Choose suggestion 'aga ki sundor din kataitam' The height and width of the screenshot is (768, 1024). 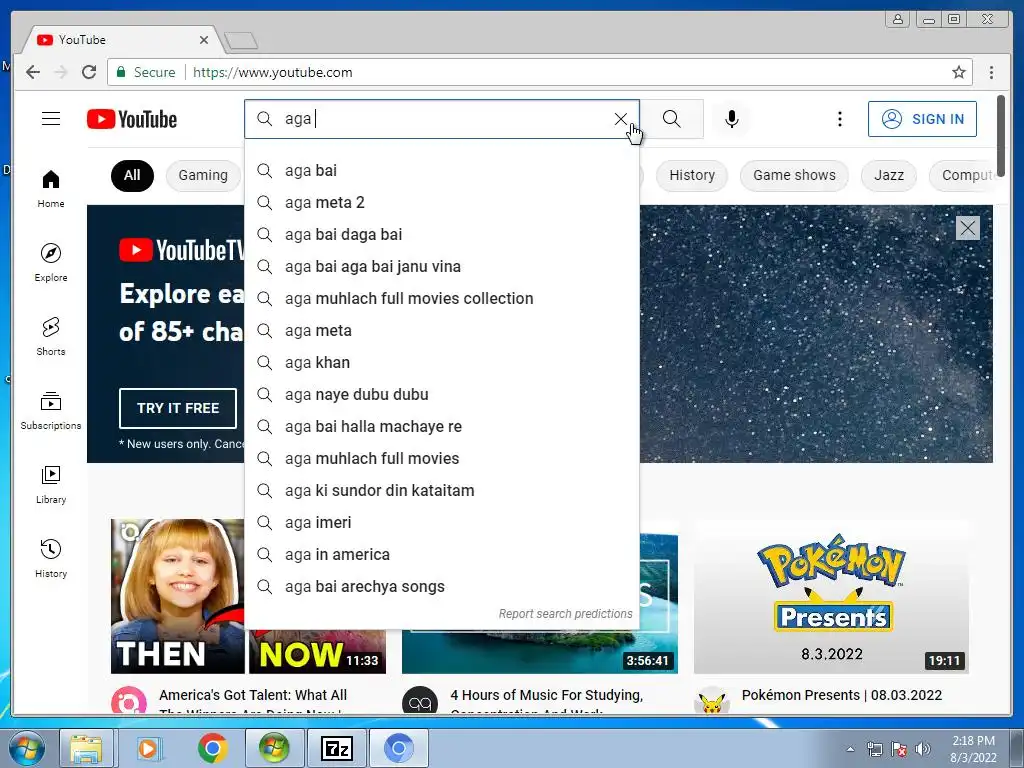coord(442,490)
